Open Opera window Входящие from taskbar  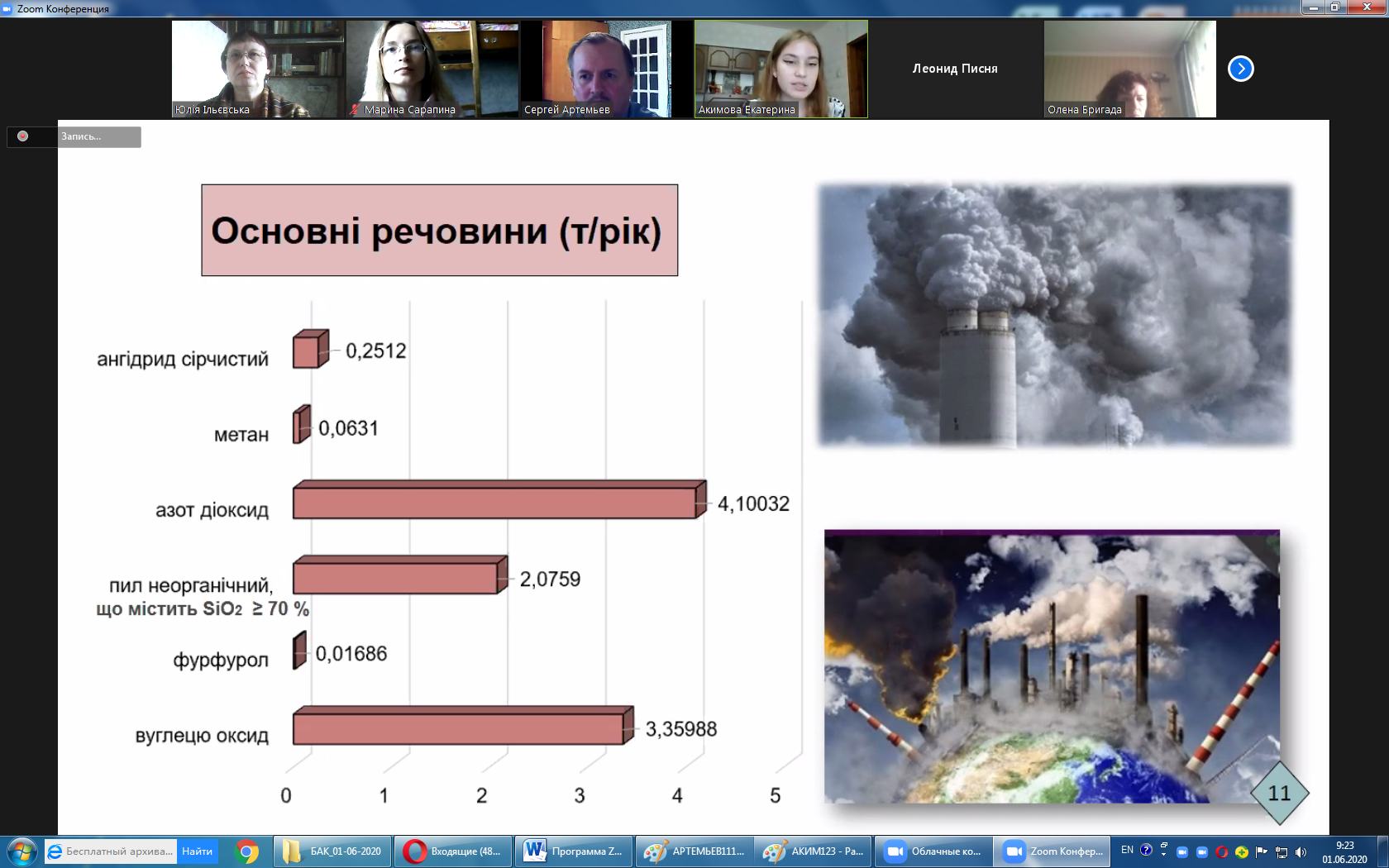[x=453, y=851]
